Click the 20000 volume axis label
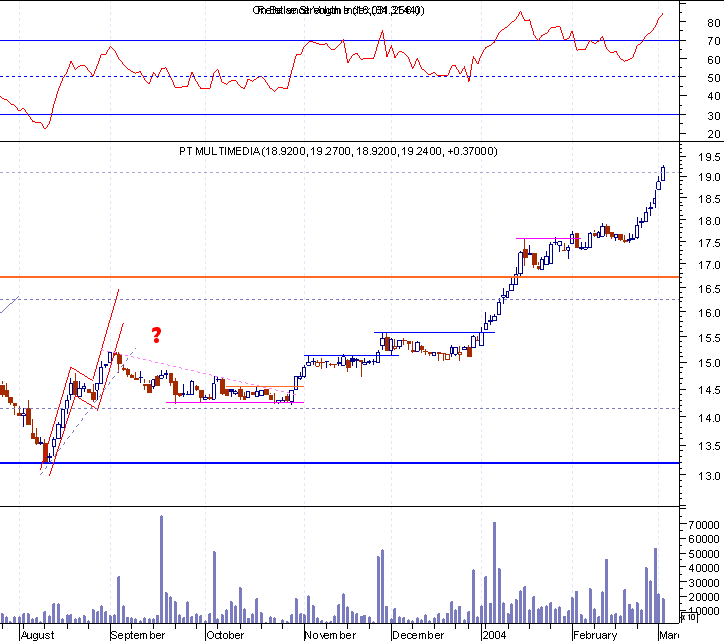This screenshot has height=641, width=724. (x=704, y=597)
